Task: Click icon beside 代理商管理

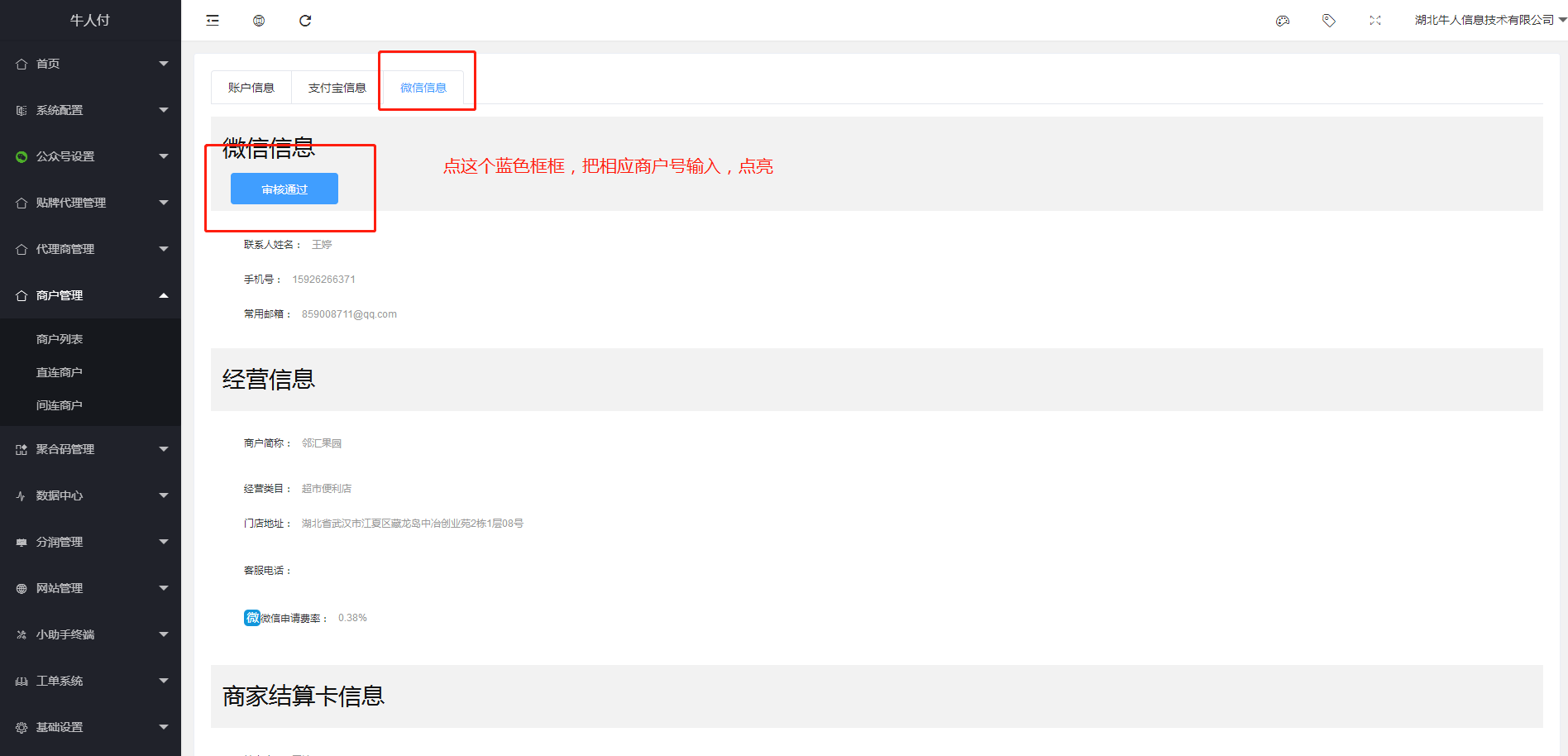Action: click(22, 249)
